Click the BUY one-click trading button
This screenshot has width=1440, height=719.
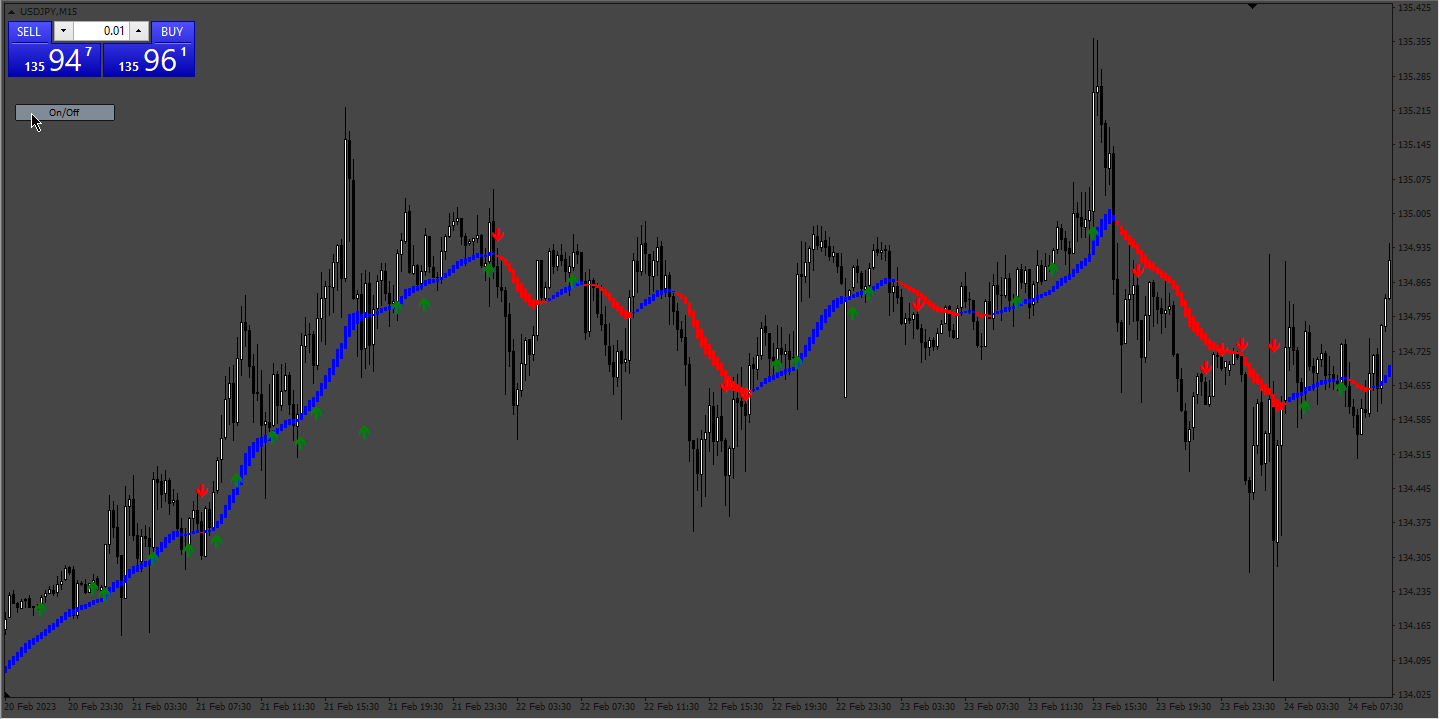[x=172, y=32]
